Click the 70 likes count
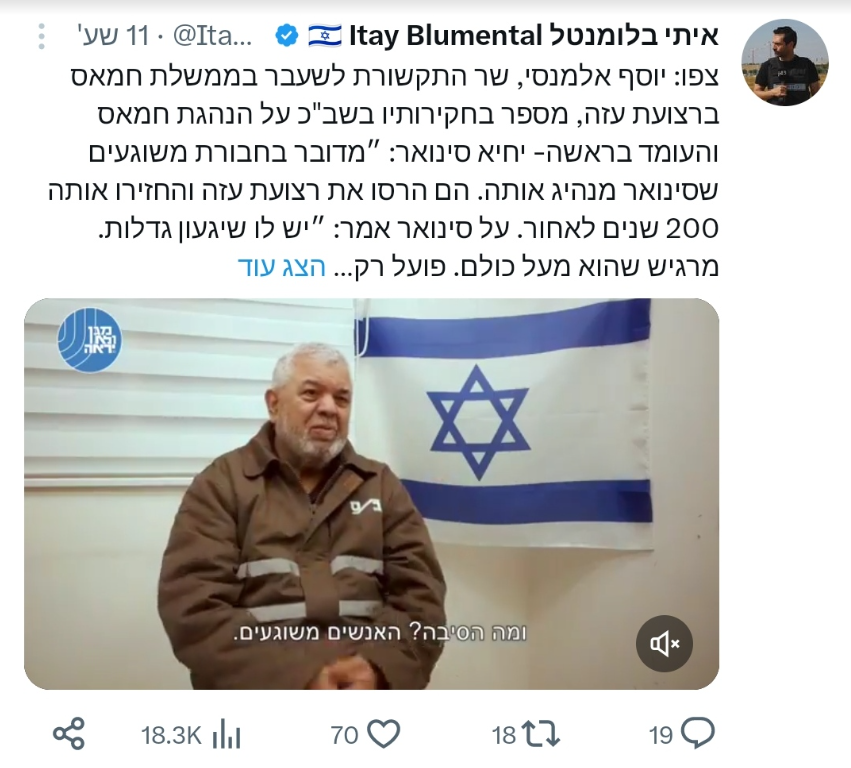Viewport: 851px width, 768px height. [x=345, y=736]
